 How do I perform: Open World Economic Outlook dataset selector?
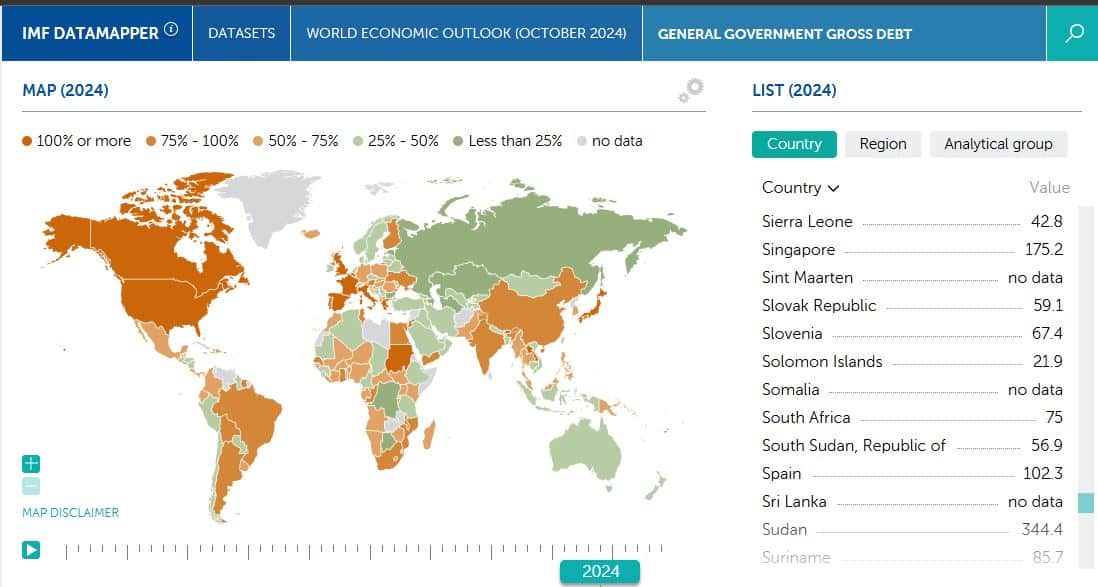tap(466, 33)
